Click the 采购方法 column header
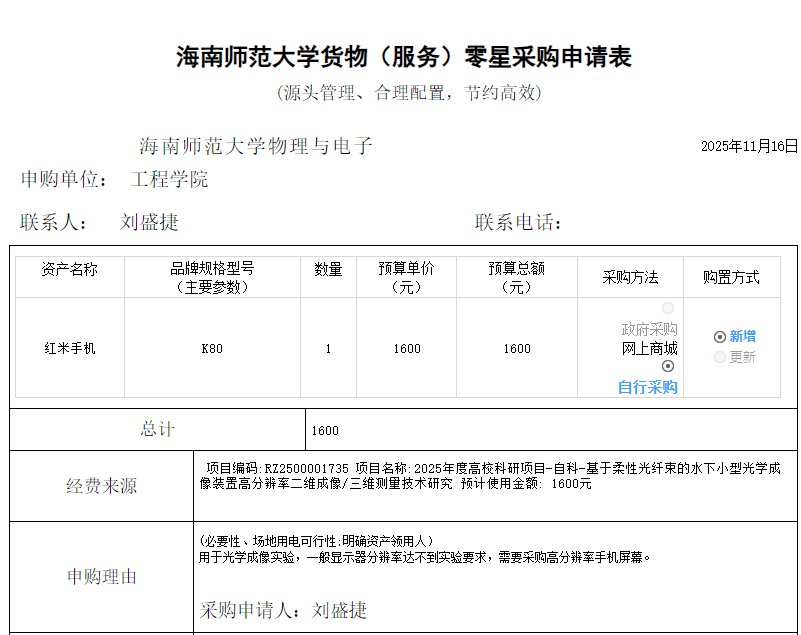801x635 pixels. 630,277
